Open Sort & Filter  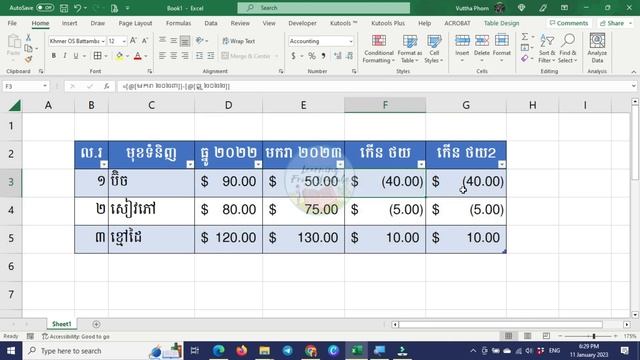tap(547, 49)
